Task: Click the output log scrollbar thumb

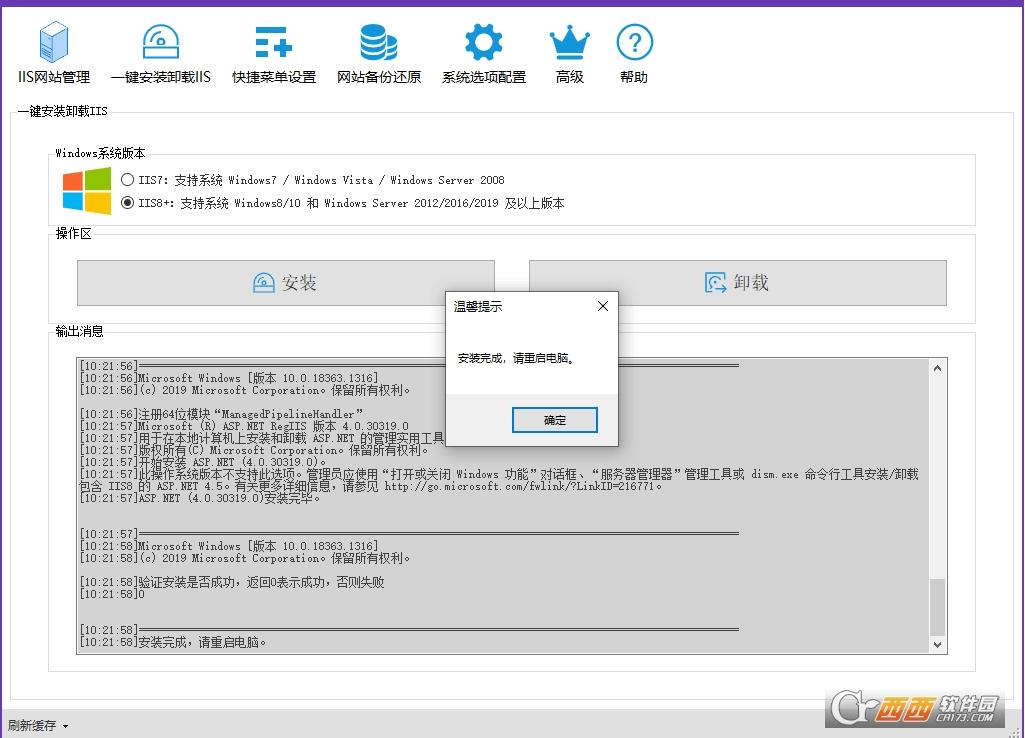Action: tap(937, 607)
